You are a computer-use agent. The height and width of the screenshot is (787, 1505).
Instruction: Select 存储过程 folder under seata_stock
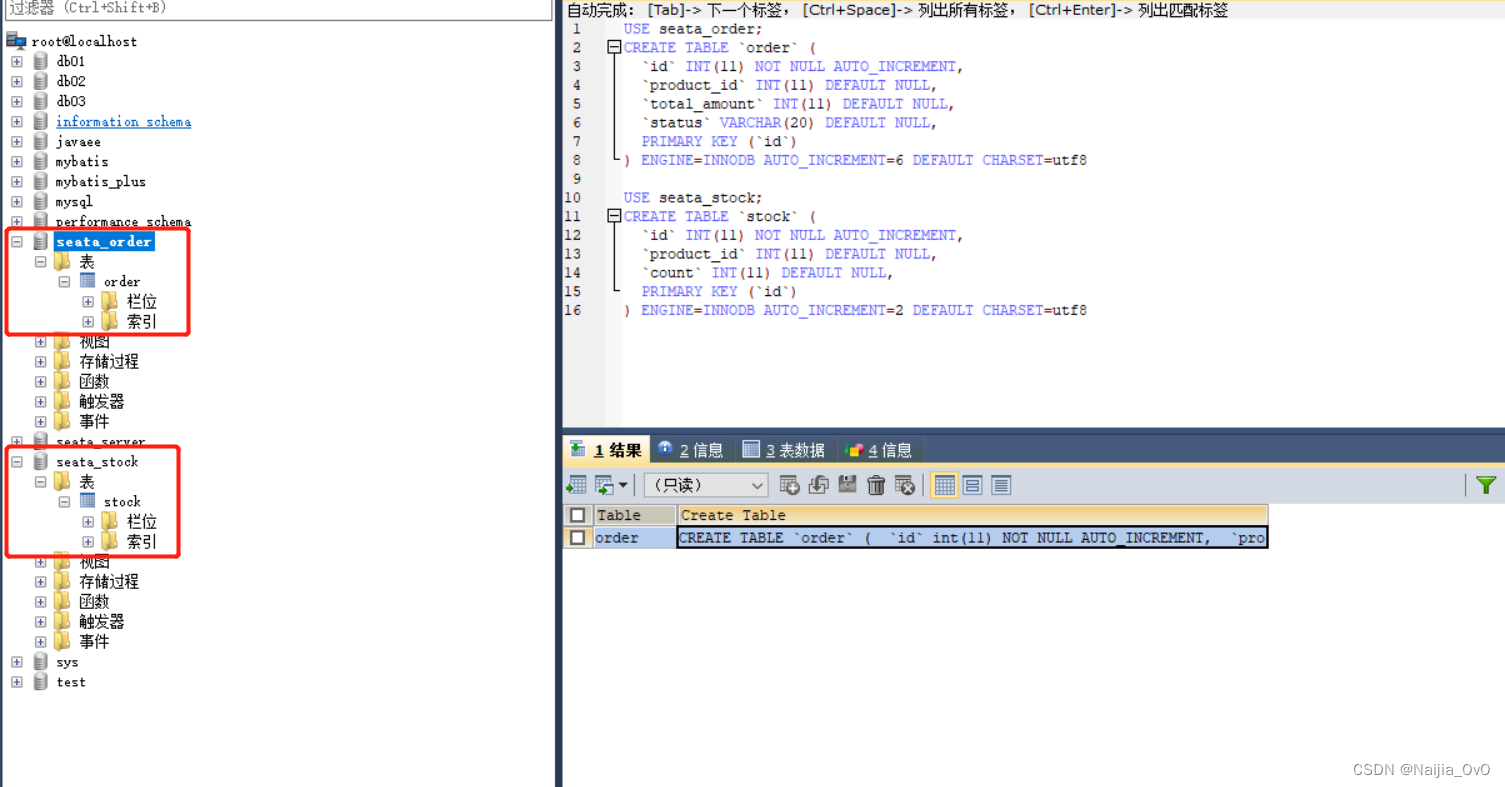109,581
